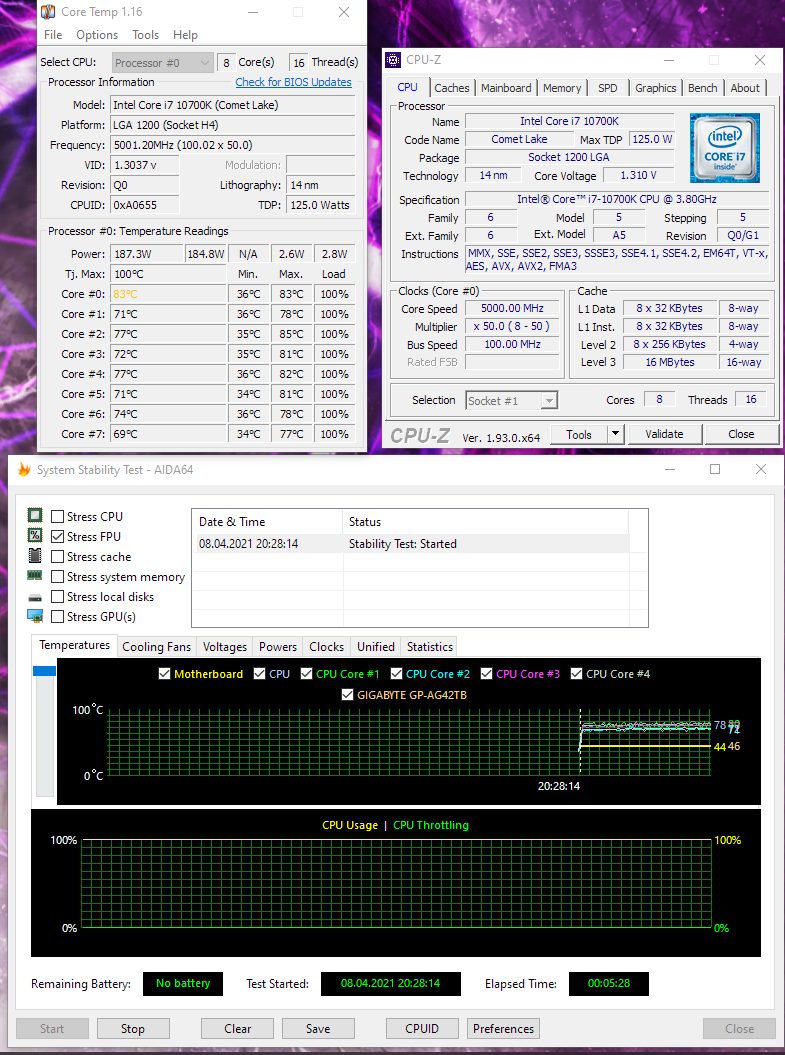Screen dimensions: 785x1055
Task: Switch to the CPU-Z Bench tab
Action: click(x=702, y=88)
